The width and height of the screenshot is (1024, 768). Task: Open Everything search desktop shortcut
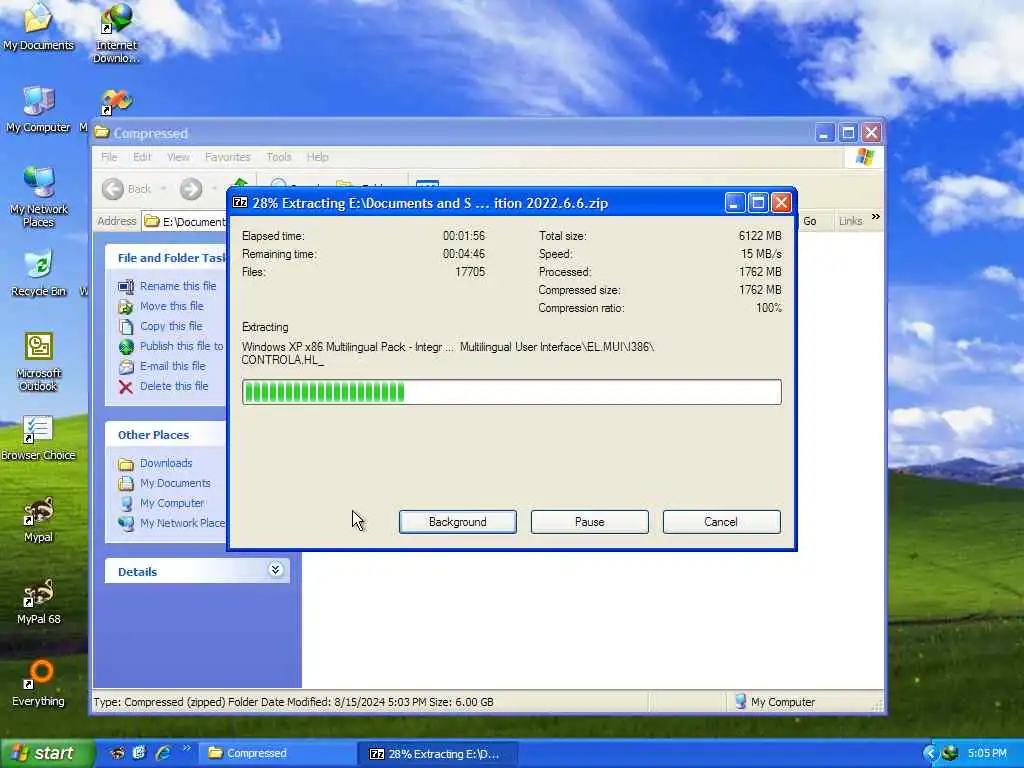point(39,683)
